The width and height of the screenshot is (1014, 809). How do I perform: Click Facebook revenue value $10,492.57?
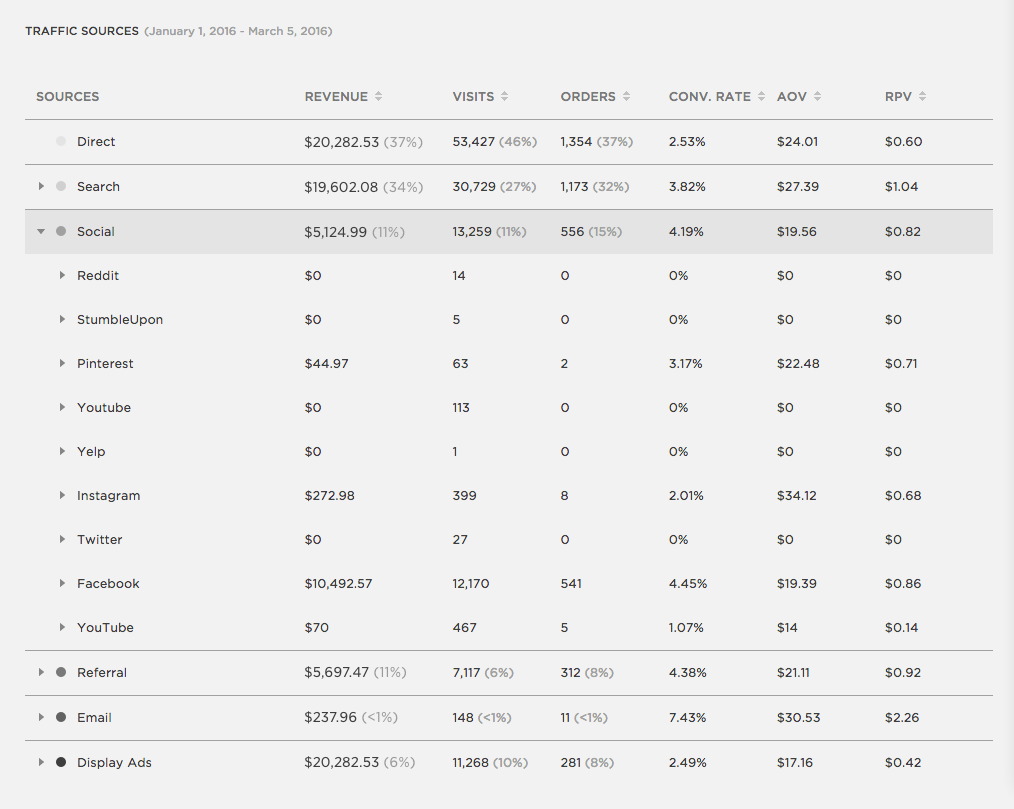[x=338, y=583]
